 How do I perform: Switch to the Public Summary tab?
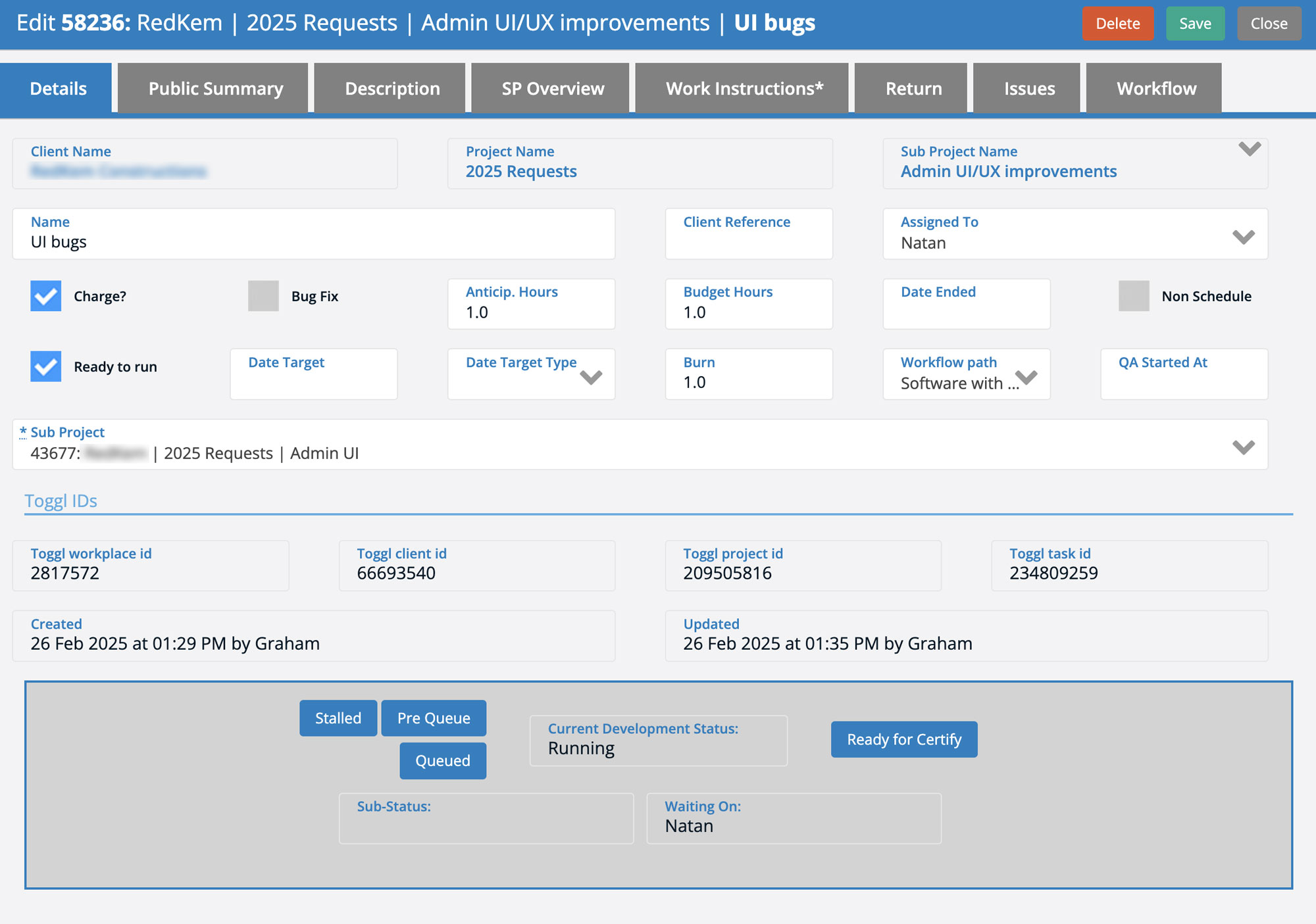(x=215, y=89)
